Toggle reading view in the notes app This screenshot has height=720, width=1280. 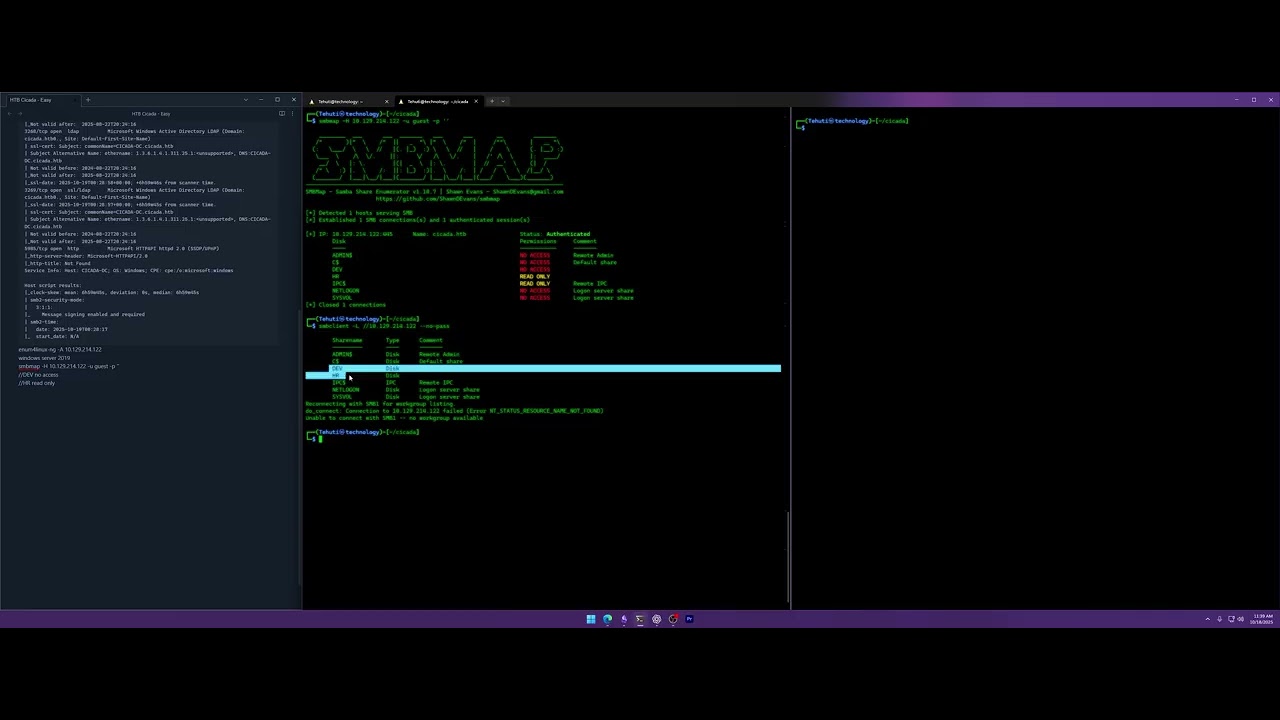coord(282,114)
